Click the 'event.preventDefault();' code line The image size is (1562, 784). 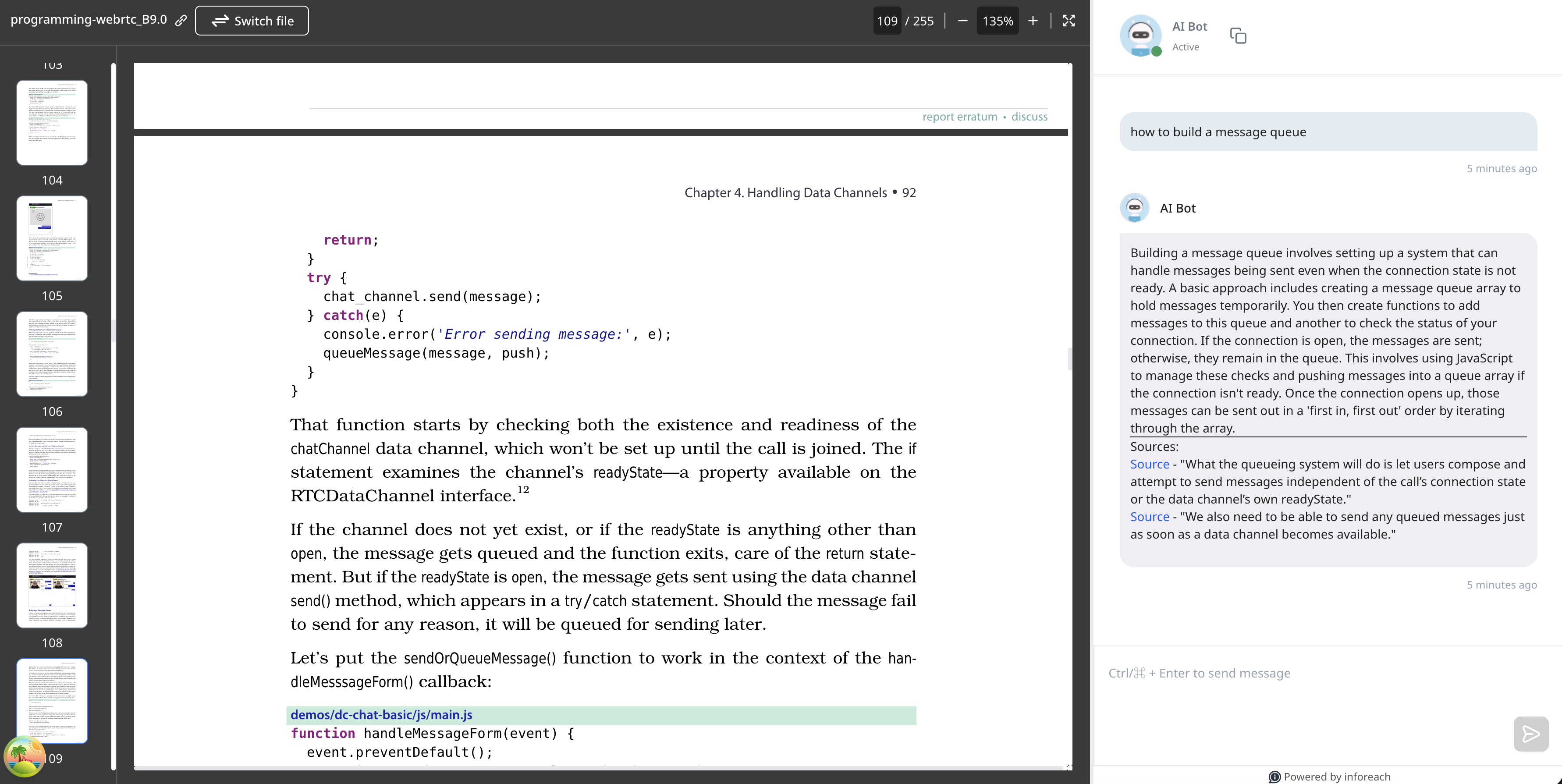pos(400,752)
